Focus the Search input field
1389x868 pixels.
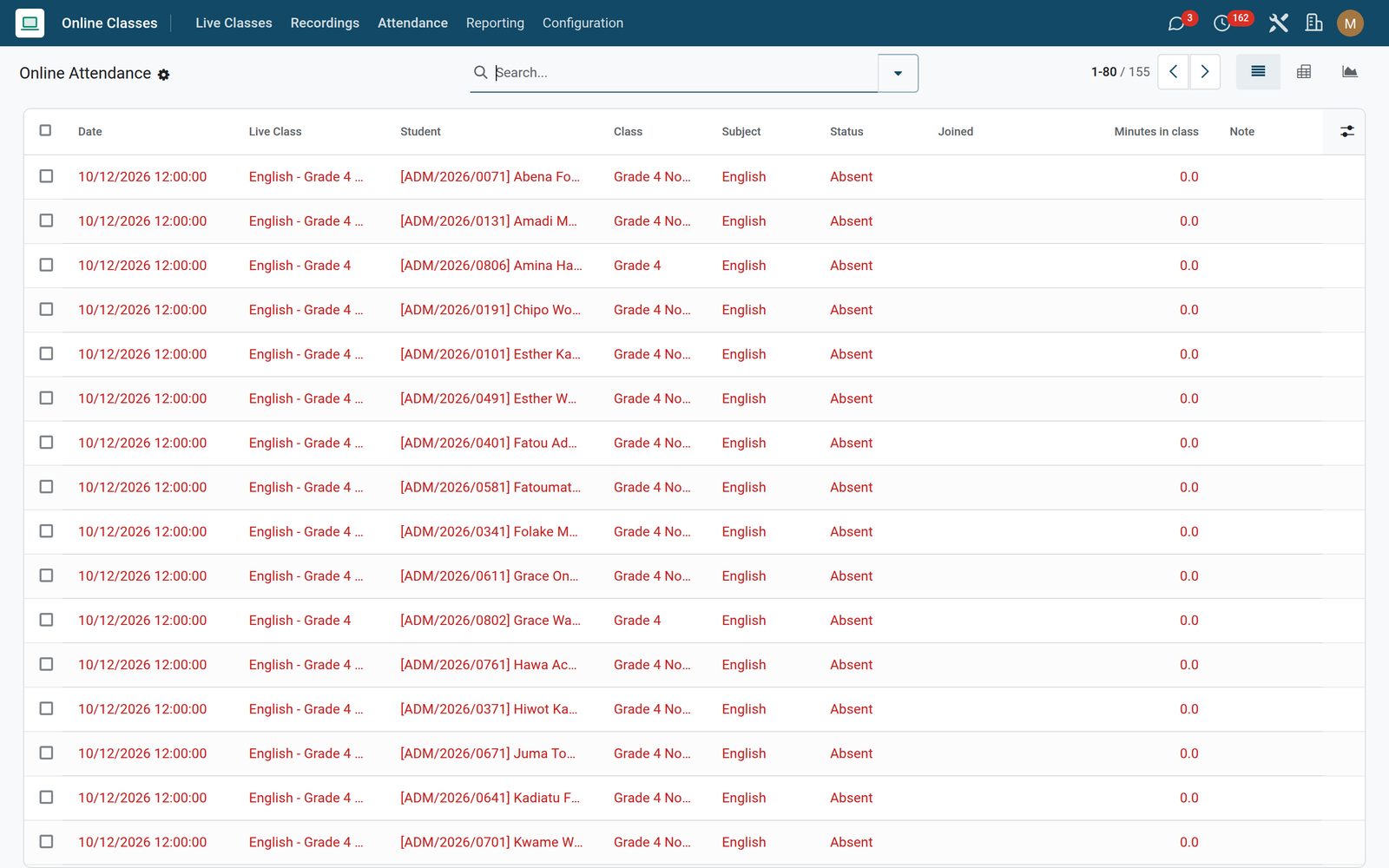(684, 72)
